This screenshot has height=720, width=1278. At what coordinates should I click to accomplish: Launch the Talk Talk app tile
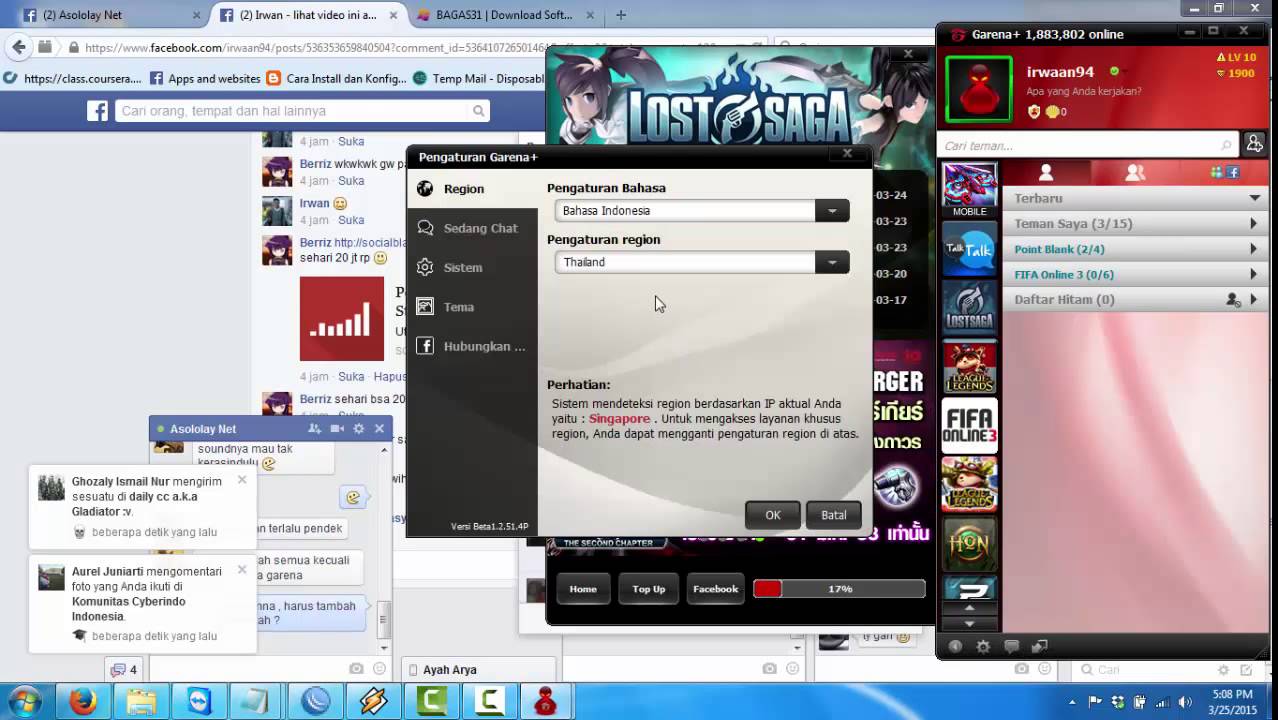click(969, 250)
